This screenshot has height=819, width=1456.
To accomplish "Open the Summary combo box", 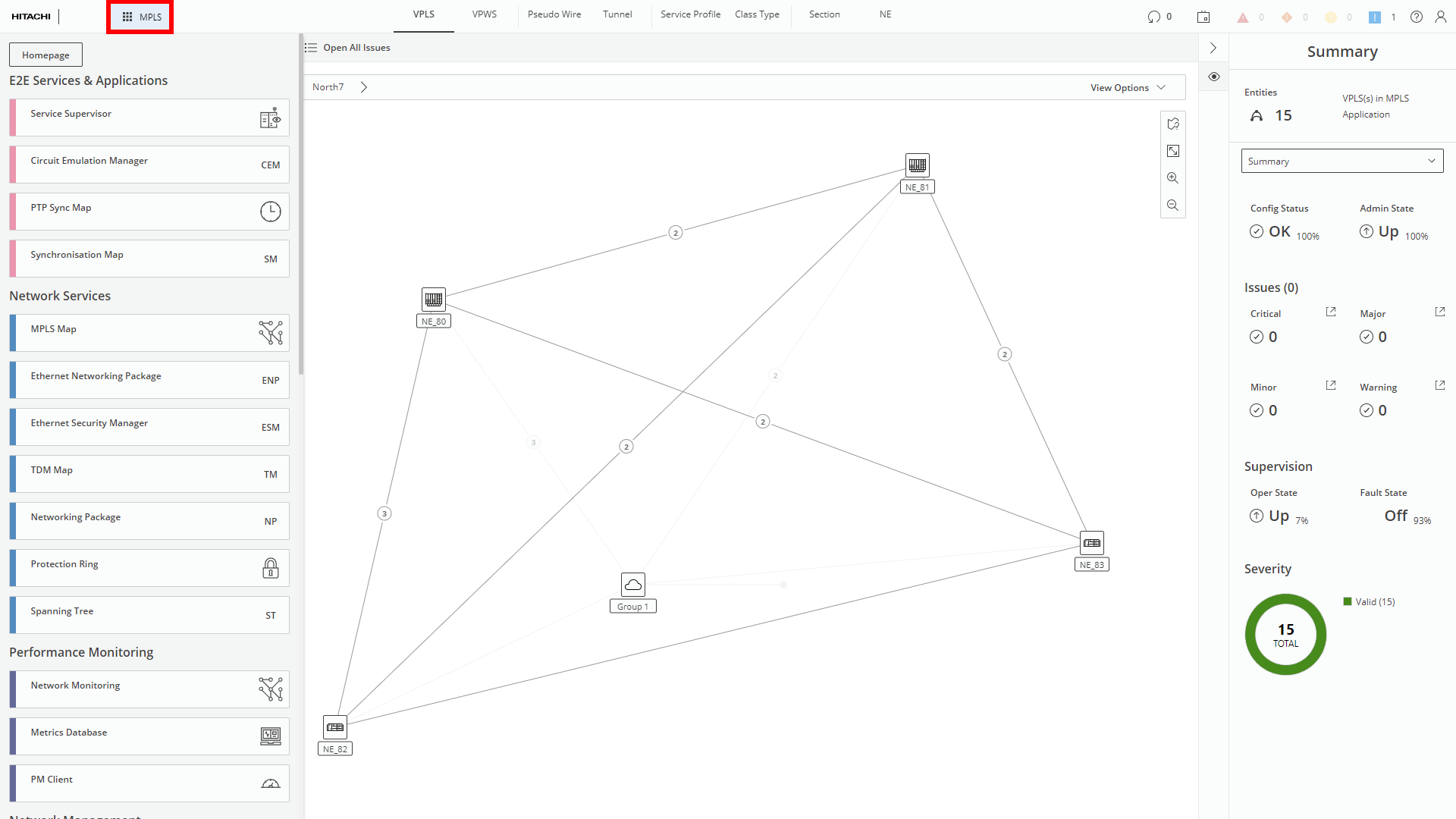I will coord(1341,162).
